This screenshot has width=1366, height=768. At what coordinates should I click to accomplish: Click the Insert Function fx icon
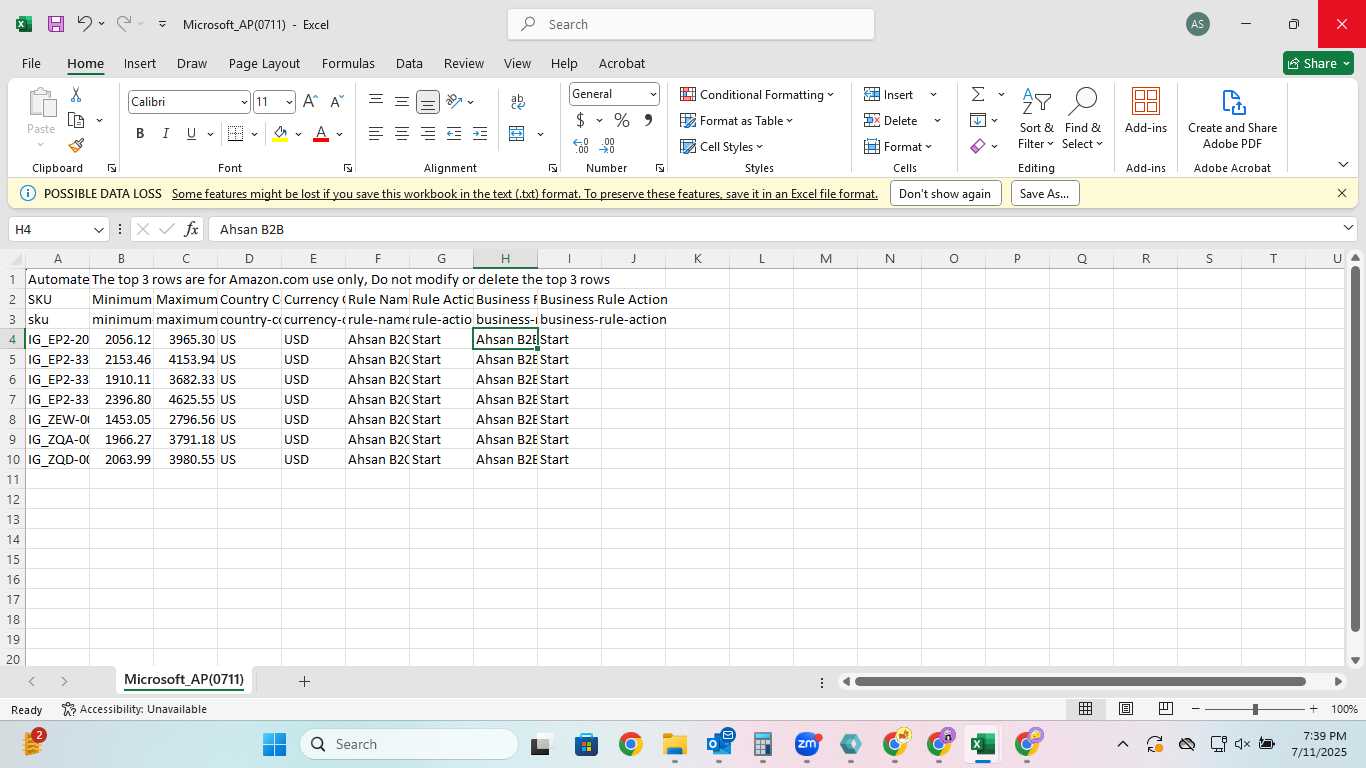click(192, 229)
